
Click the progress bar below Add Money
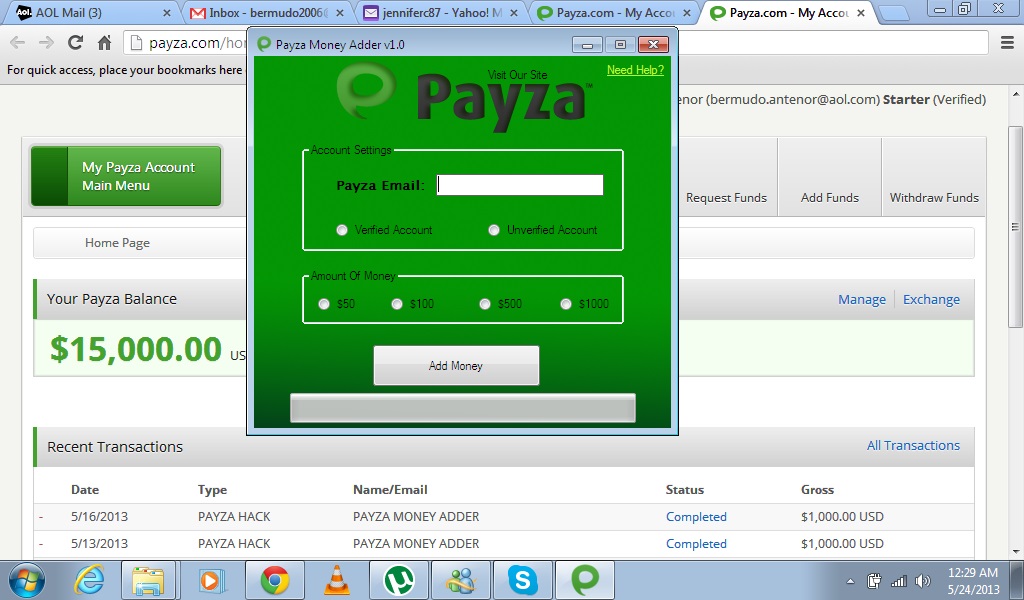(463, 407)
